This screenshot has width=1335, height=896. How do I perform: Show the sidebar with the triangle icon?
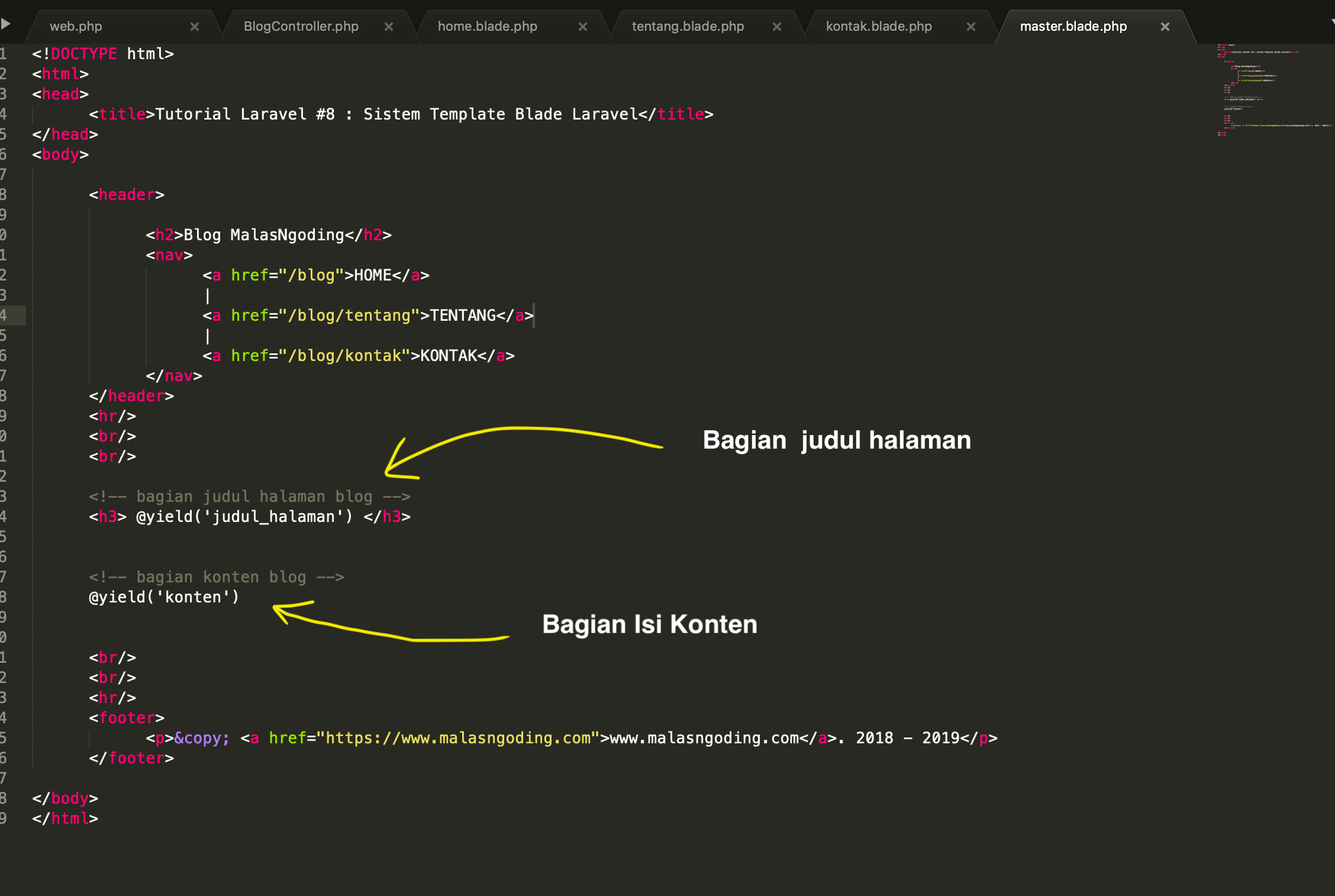coord(7,24)
